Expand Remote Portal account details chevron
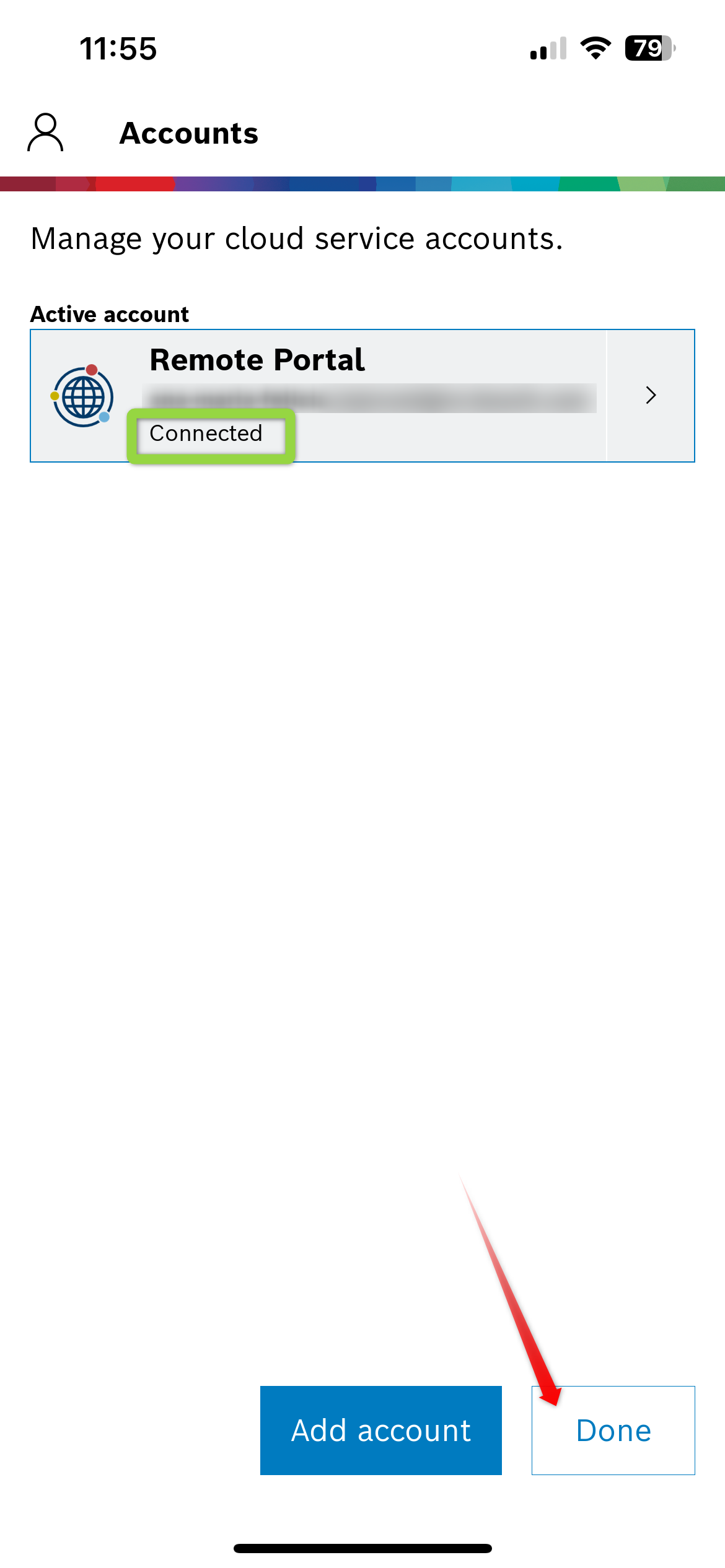Viewport: 725px width, 1568px height. [x=651, y=395]
